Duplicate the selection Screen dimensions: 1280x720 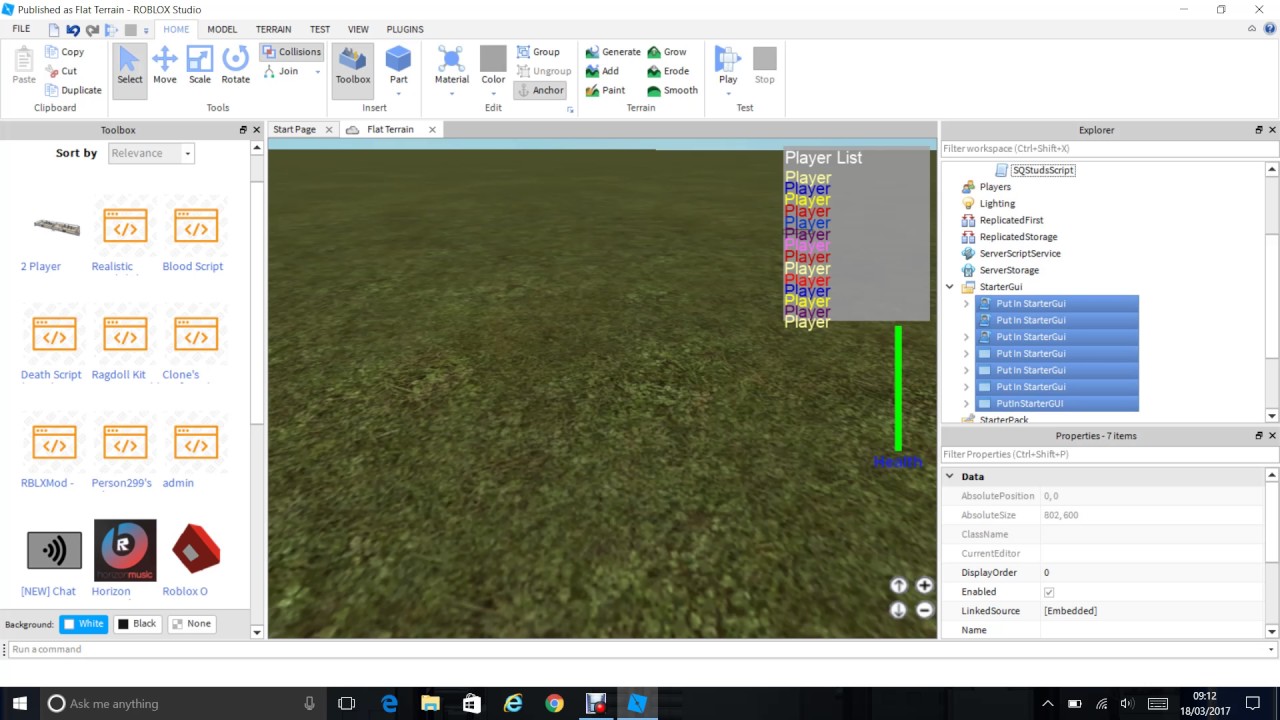pyautogui.click(x=73, y=90)
